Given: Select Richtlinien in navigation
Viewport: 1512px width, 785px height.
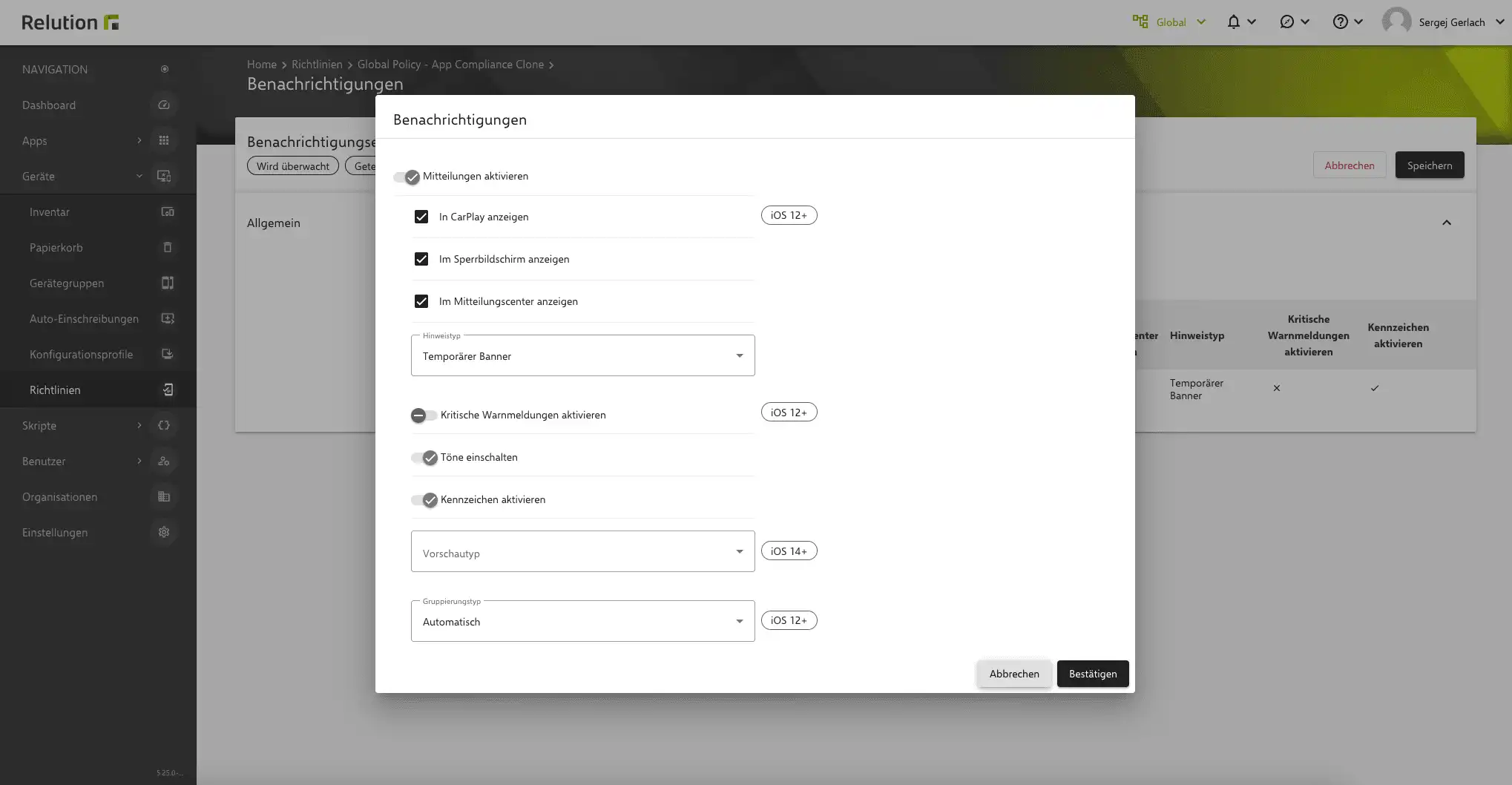Looking at the screenshot, I should pos(55,390).
